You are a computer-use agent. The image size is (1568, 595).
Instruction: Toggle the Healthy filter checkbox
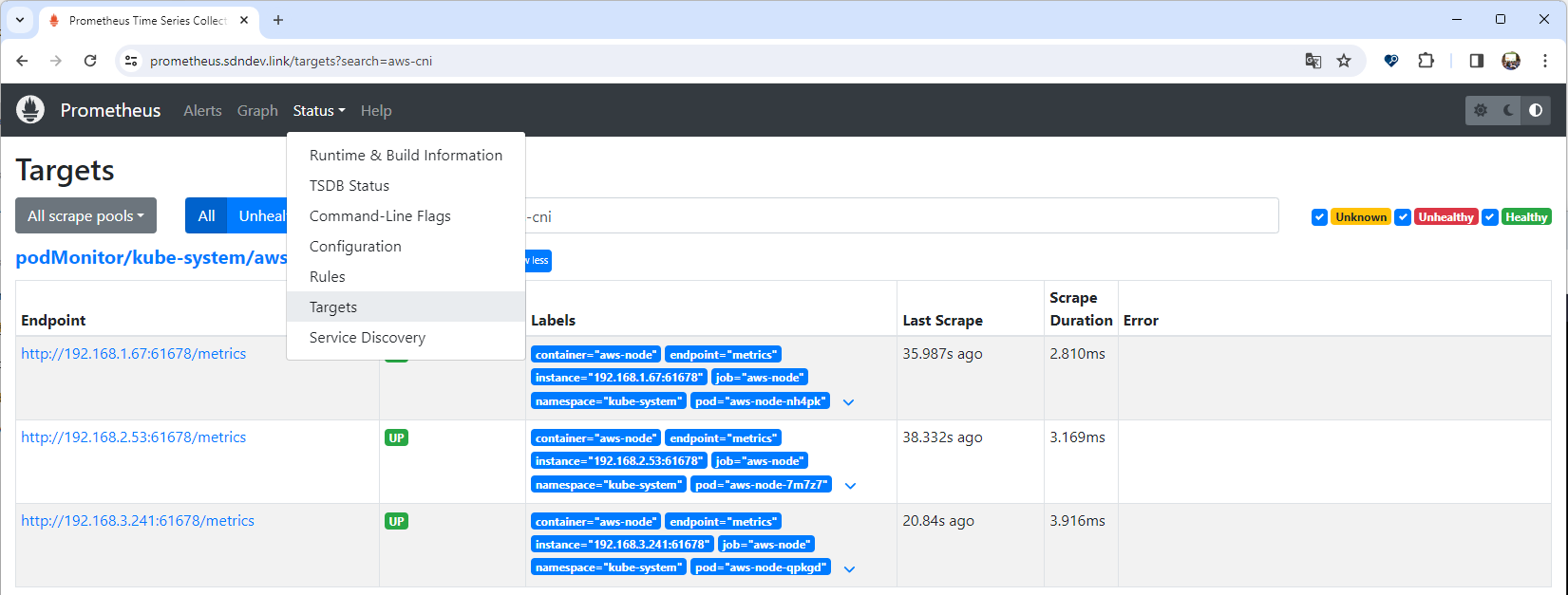point(1490,217)
